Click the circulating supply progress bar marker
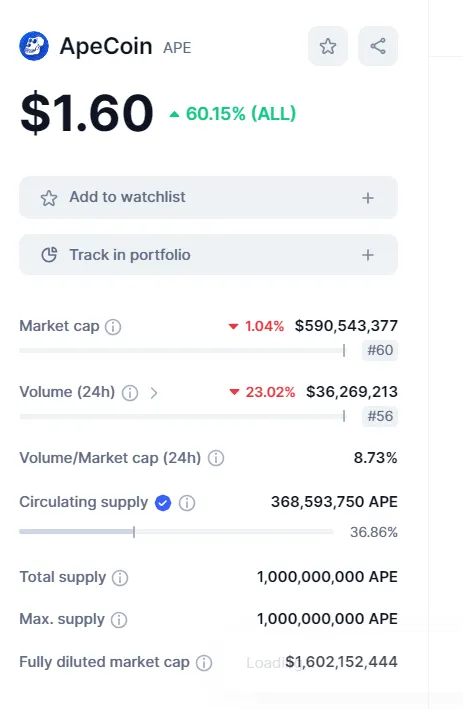 point(134,532)
